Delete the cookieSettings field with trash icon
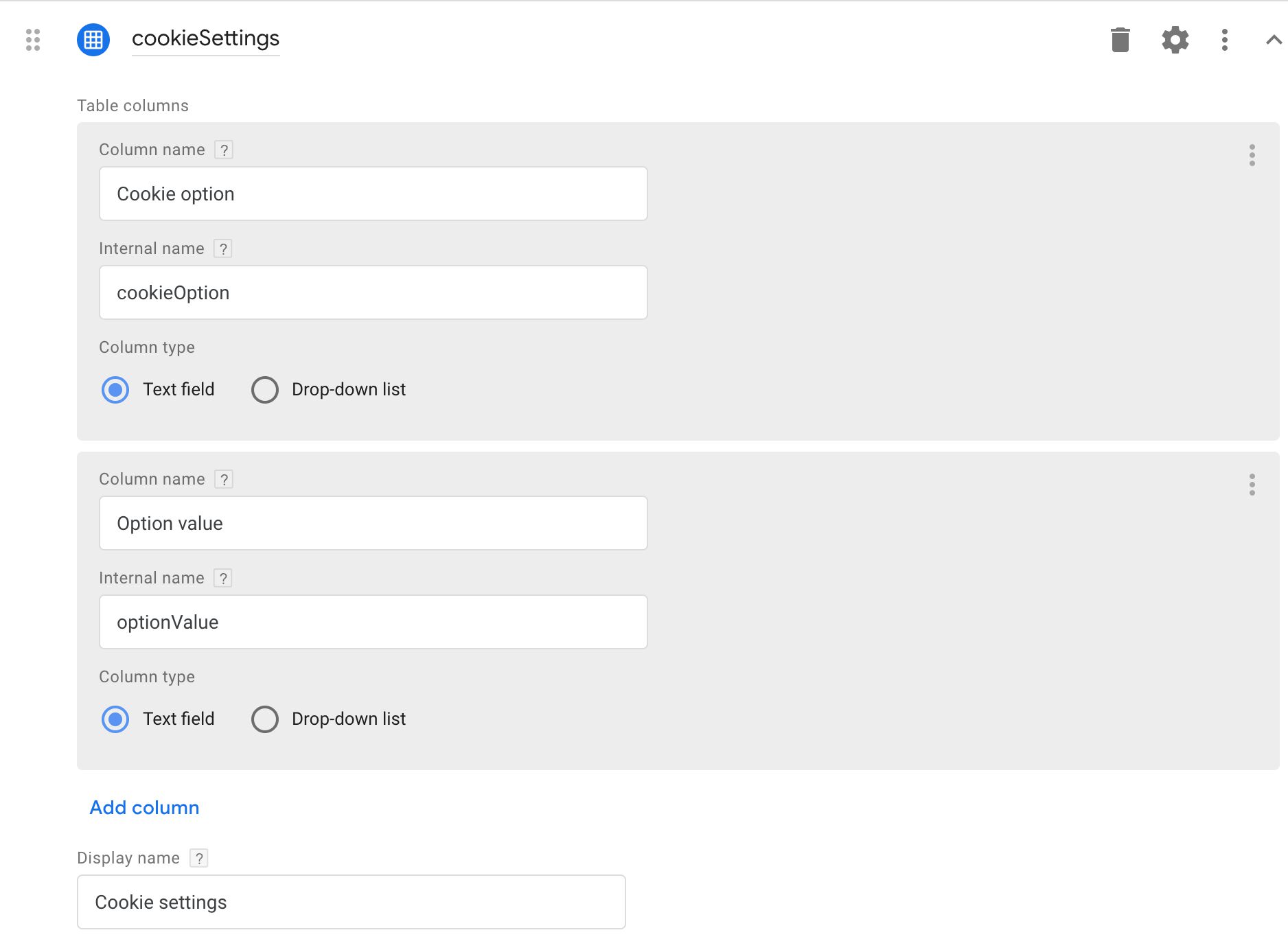1288x939 pixels. pyautogui.click(x=1120, y=40)
